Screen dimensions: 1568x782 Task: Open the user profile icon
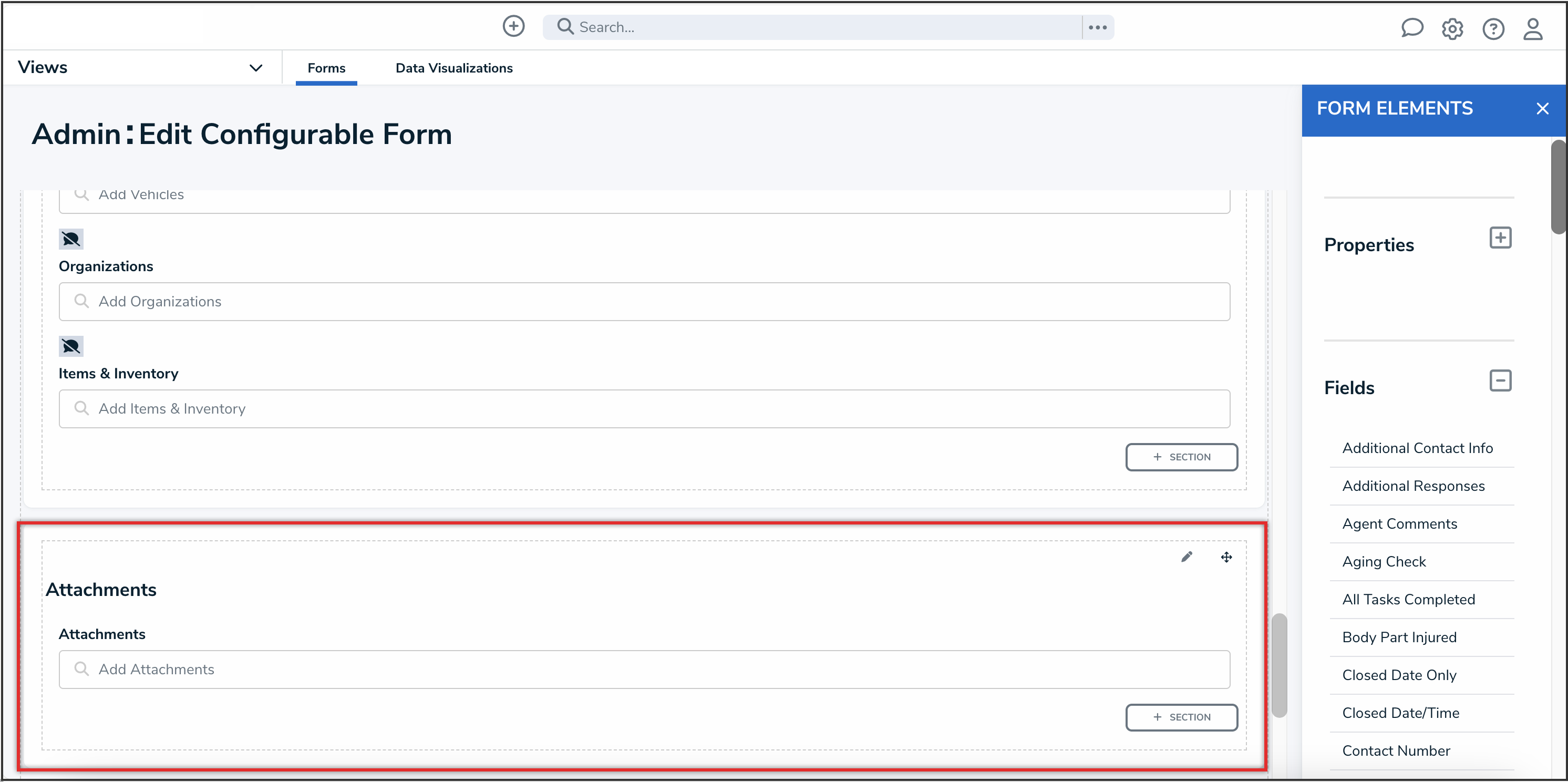pyautogui.click(x=1533, y=28)
